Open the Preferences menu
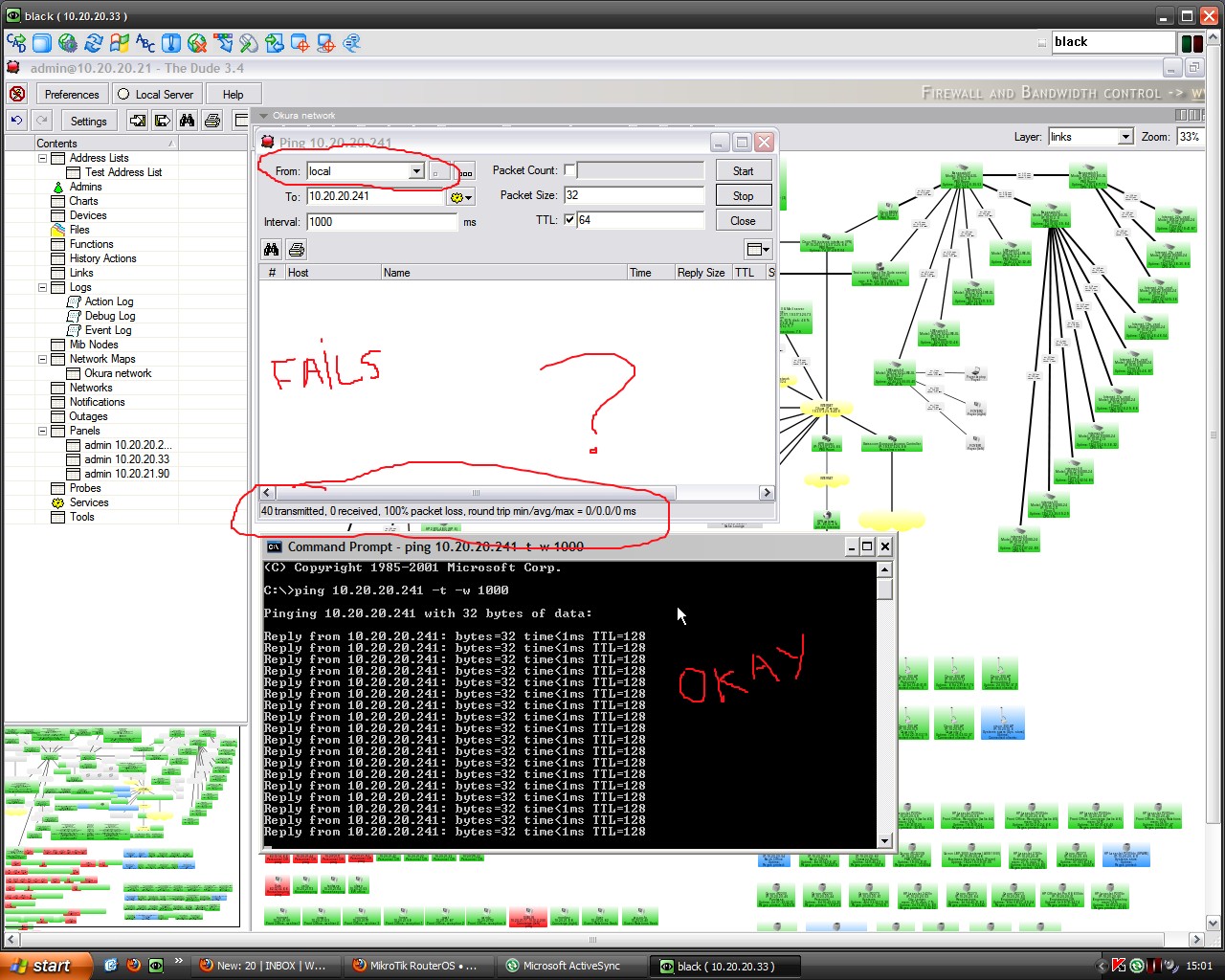Screen dimensions: 1225x980 (72, 94)
